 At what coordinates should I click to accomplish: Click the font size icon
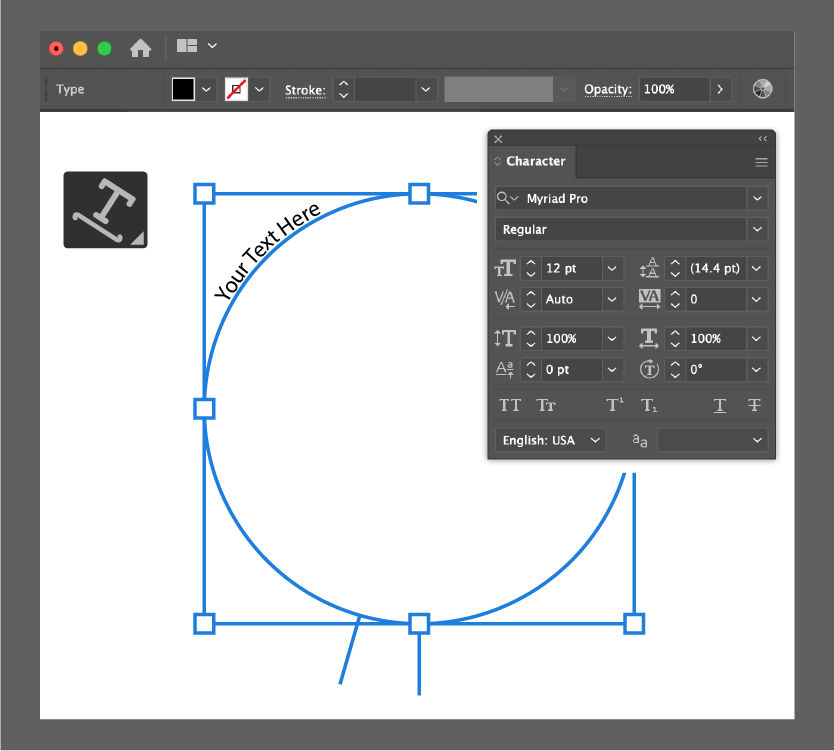[505, 268]
